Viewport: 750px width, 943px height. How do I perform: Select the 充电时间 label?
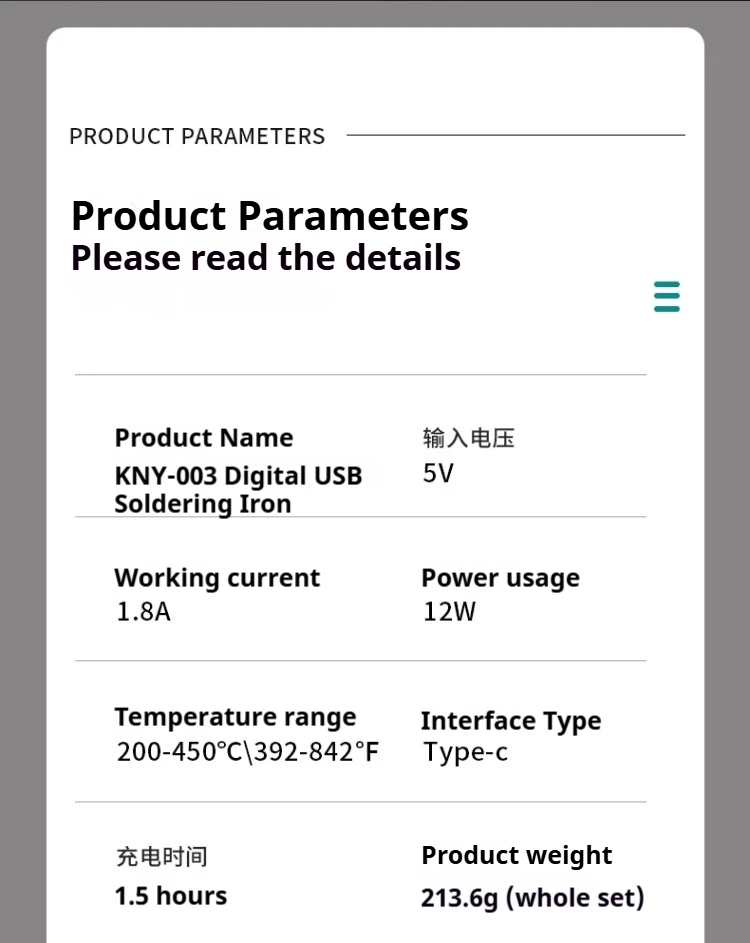pos(162,856)
